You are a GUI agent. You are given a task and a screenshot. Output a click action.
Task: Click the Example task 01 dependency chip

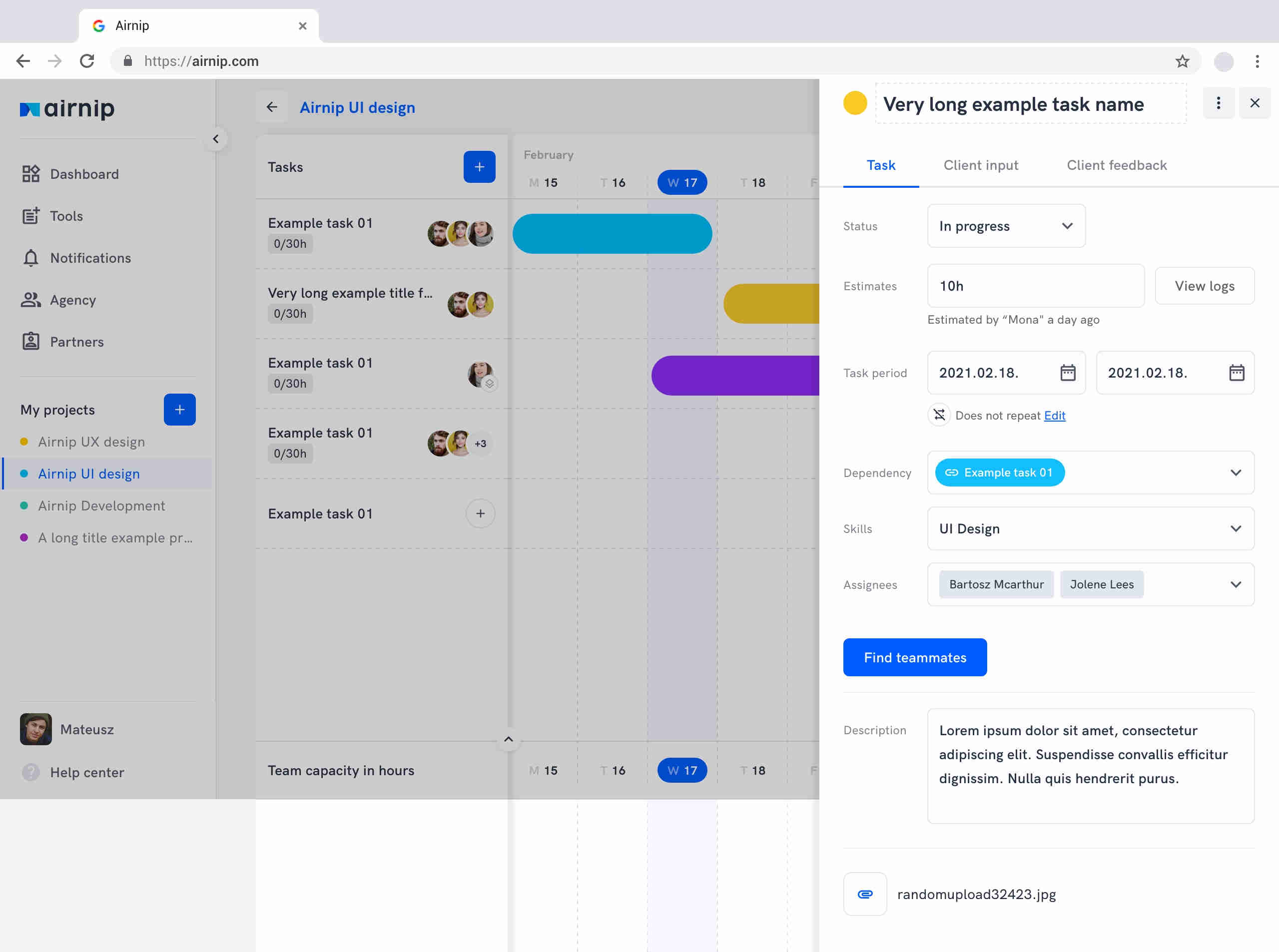coord(999,473)
